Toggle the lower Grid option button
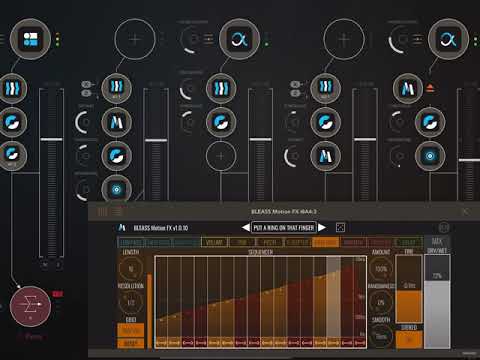This screenshot has height=360, width=480. (x=131, y=343)
